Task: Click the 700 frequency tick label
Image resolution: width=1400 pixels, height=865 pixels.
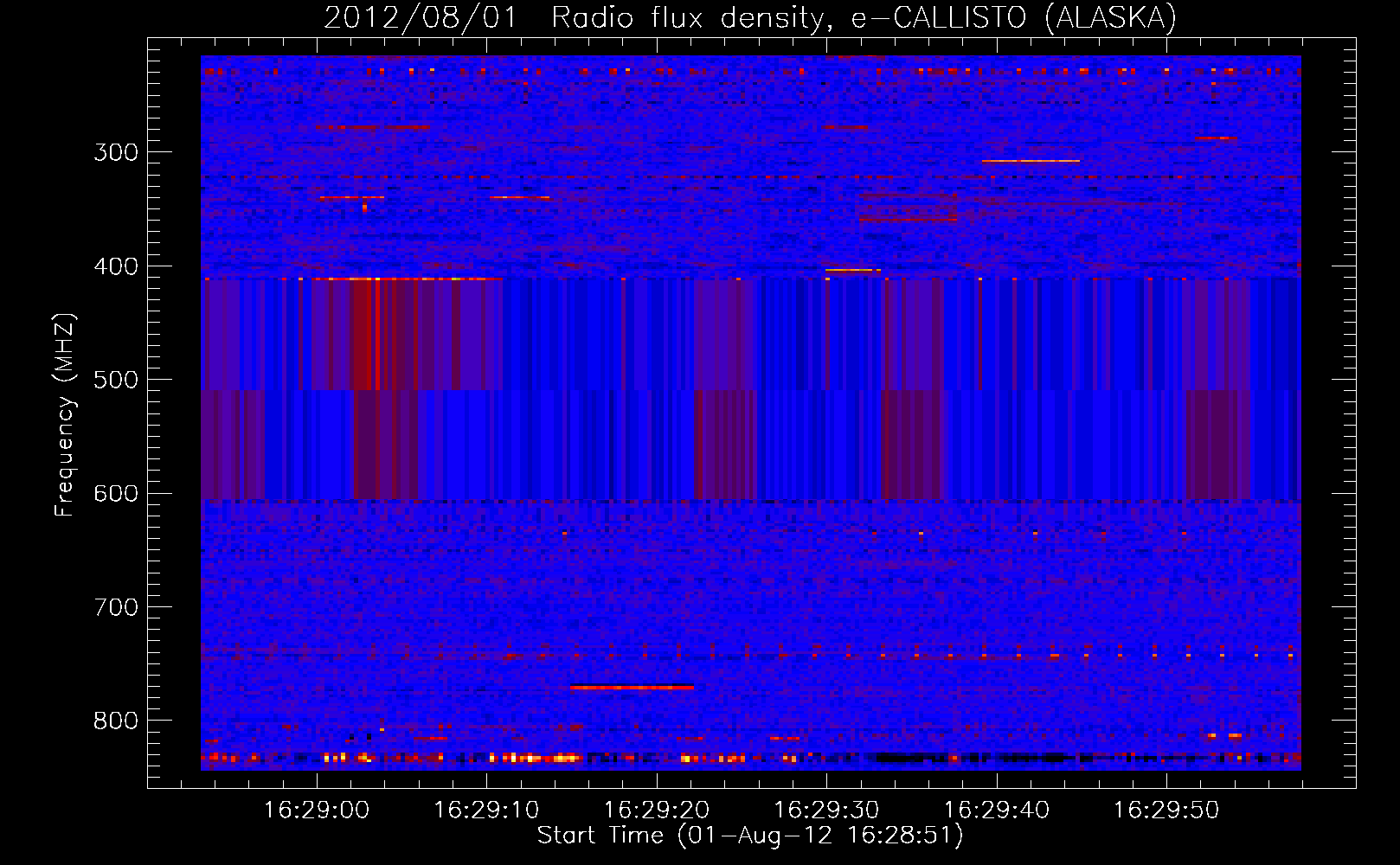Action: point(116,607)
